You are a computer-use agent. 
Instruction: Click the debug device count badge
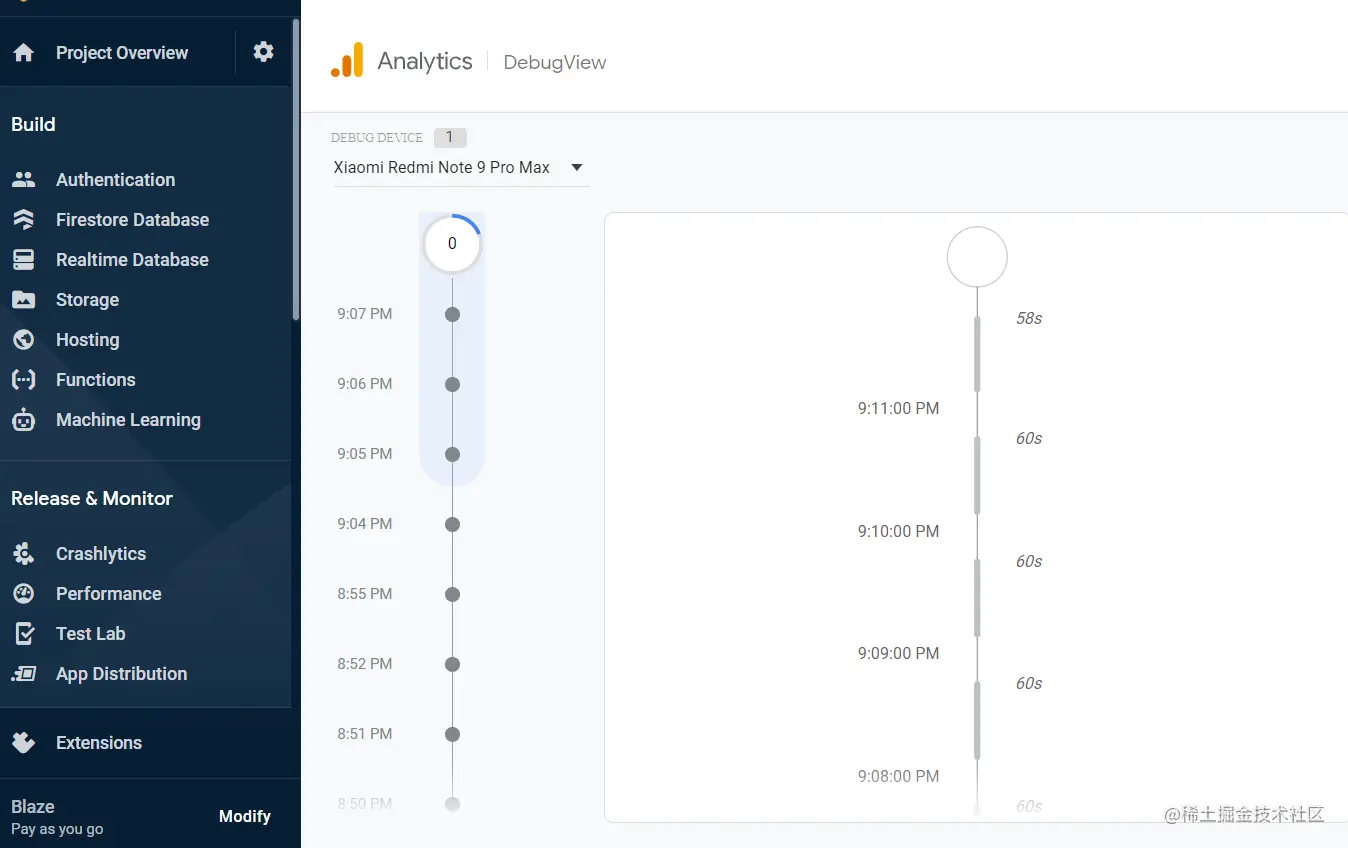(x=450, y=137)
